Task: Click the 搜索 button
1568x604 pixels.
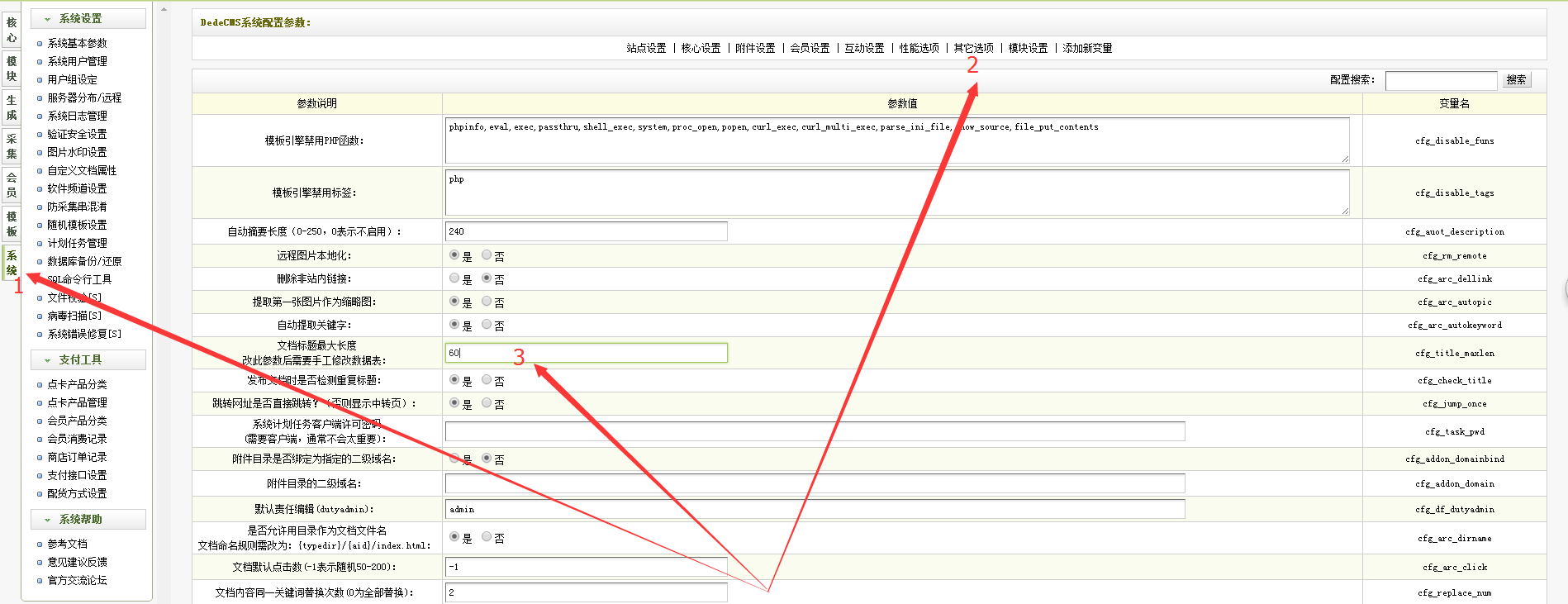Action: click(1516, 79)
